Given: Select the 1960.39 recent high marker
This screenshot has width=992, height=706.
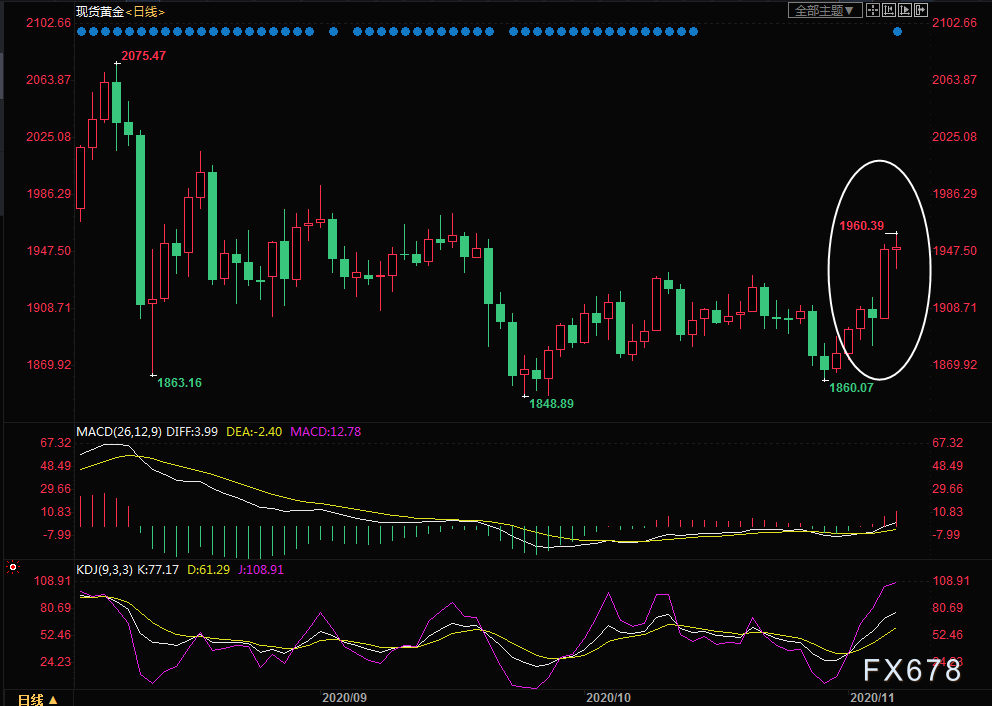Looking at the screenshot, I should point(861,226).
